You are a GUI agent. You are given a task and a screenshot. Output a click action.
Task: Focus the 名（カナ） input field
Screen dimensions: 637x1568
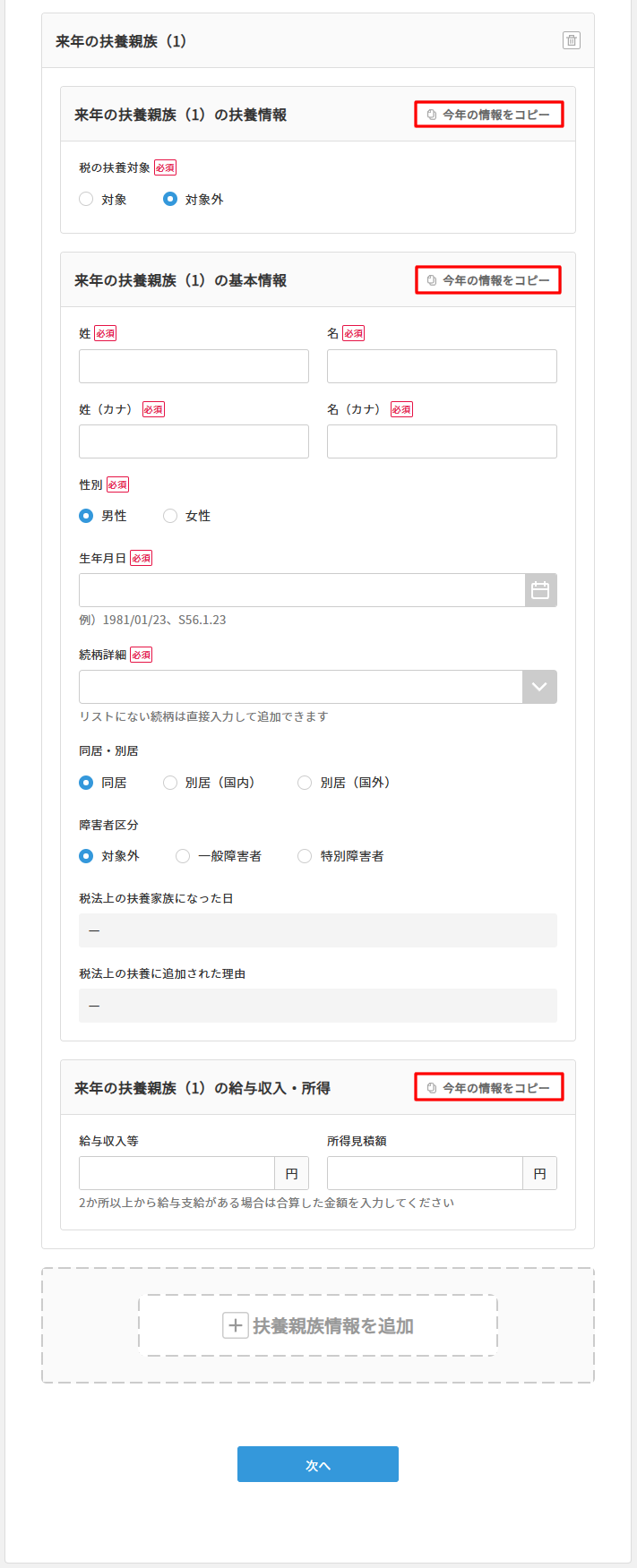pyautogui.click(x=442, y=441)
